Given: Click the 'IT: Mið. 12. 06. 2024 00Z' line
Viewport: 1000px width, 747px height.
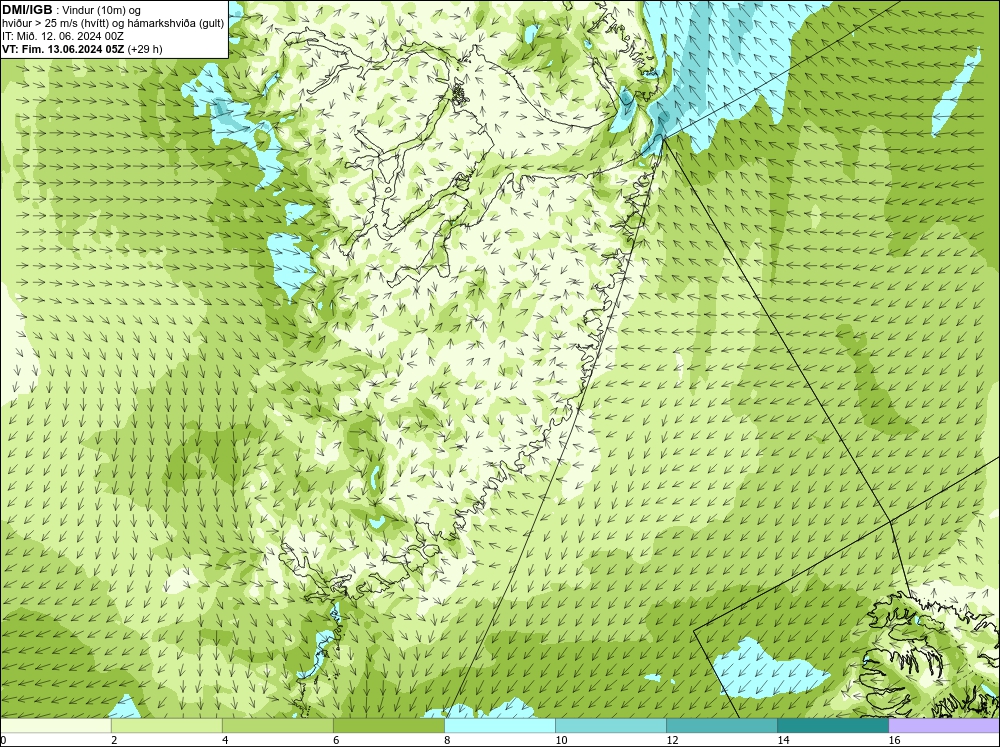Looking at the screenshot, I should [62, 36].
